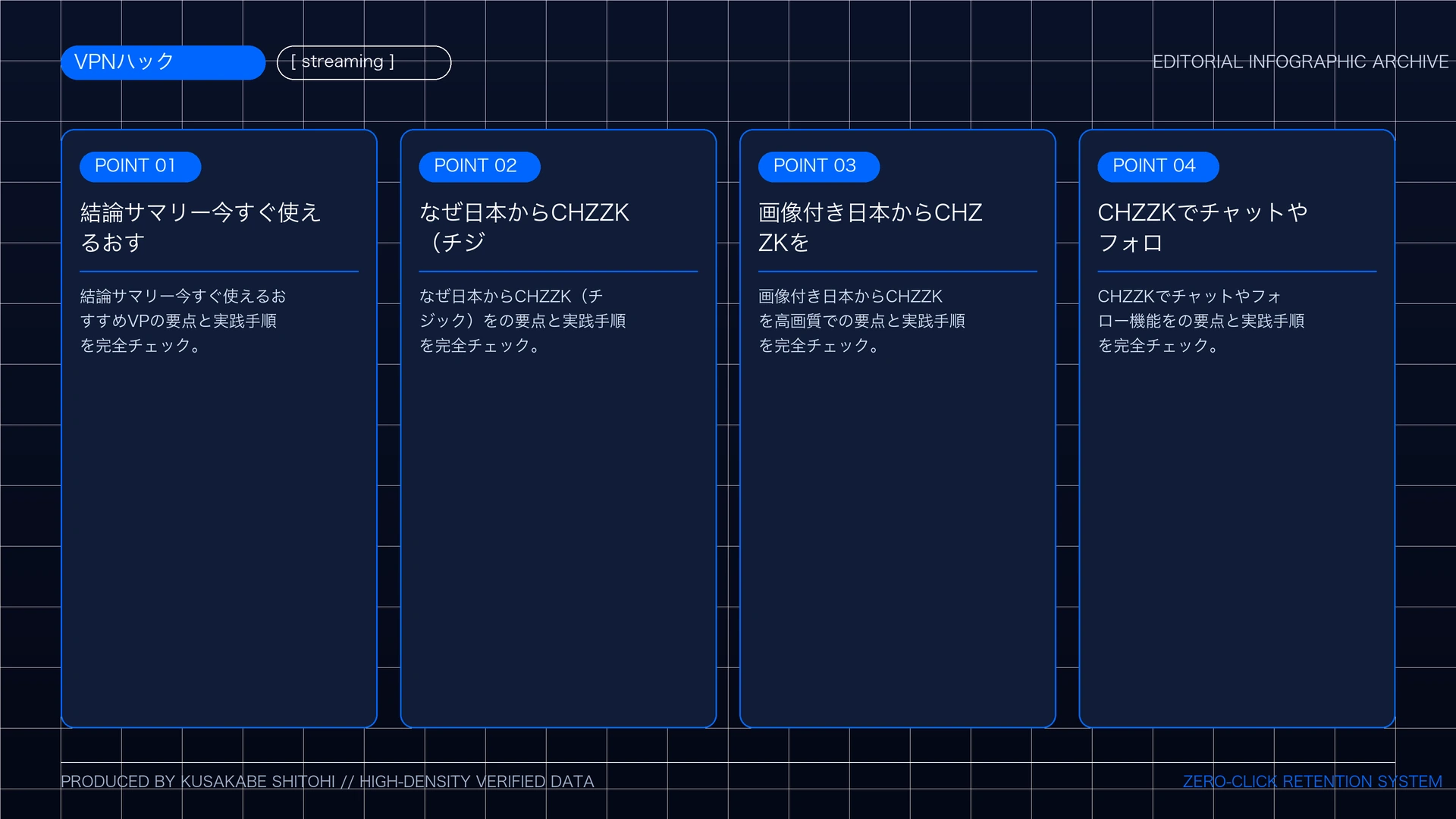This screenshot has height=819, width=1456.
Task: Select the POINT 02 badge
Action: 479,166
